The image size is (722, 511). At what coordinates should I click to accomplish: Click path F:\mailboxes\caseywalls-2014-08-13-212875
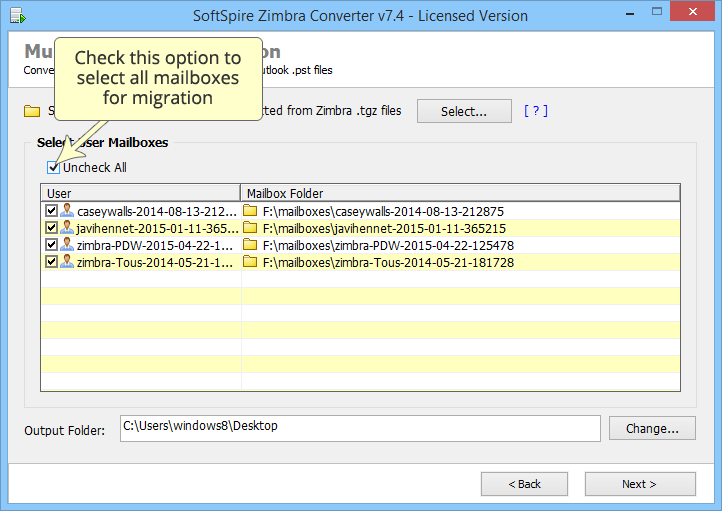click(x=383, y=211)
